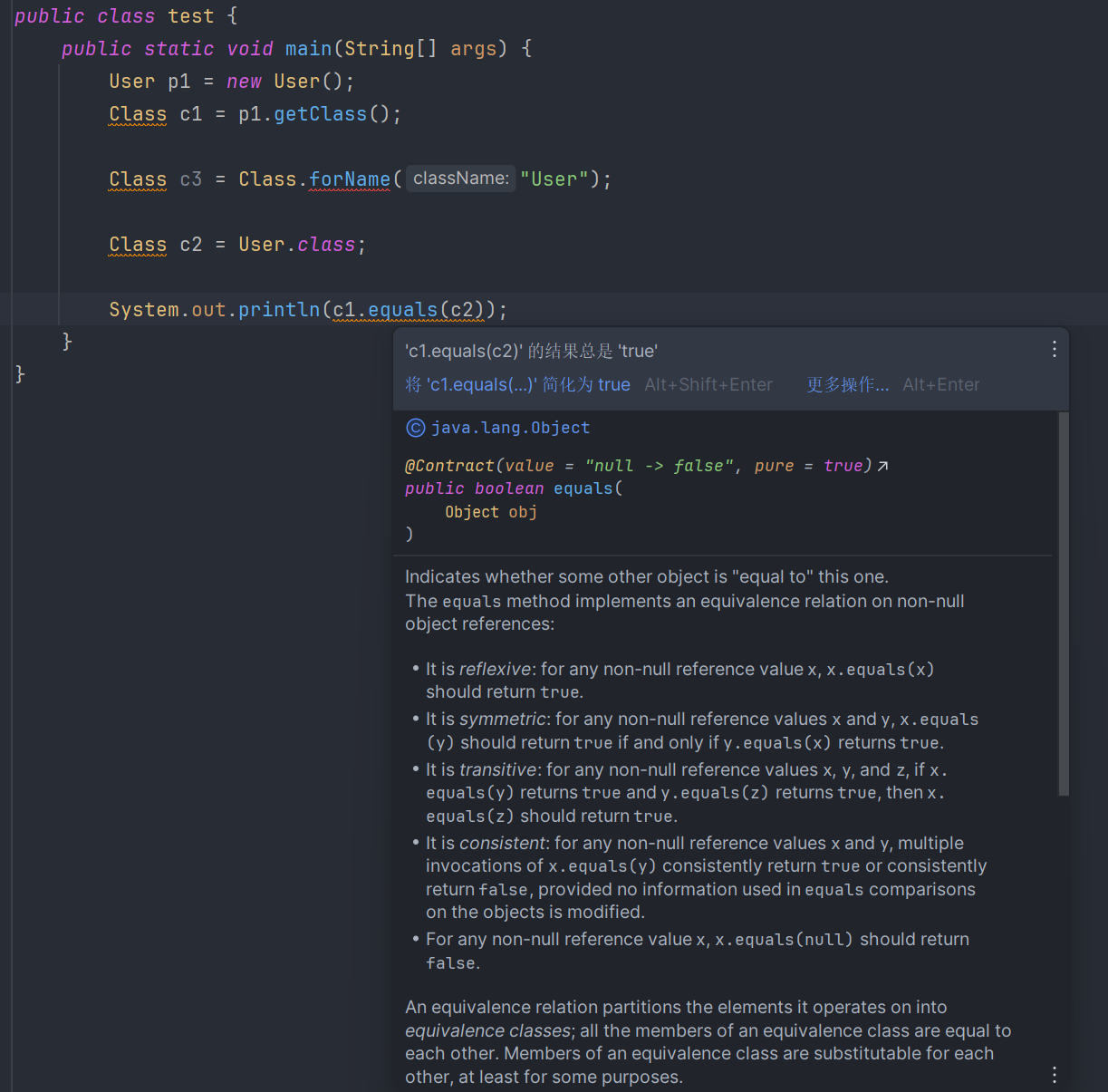
Task: Click the main method name
Action: (308, 49)
